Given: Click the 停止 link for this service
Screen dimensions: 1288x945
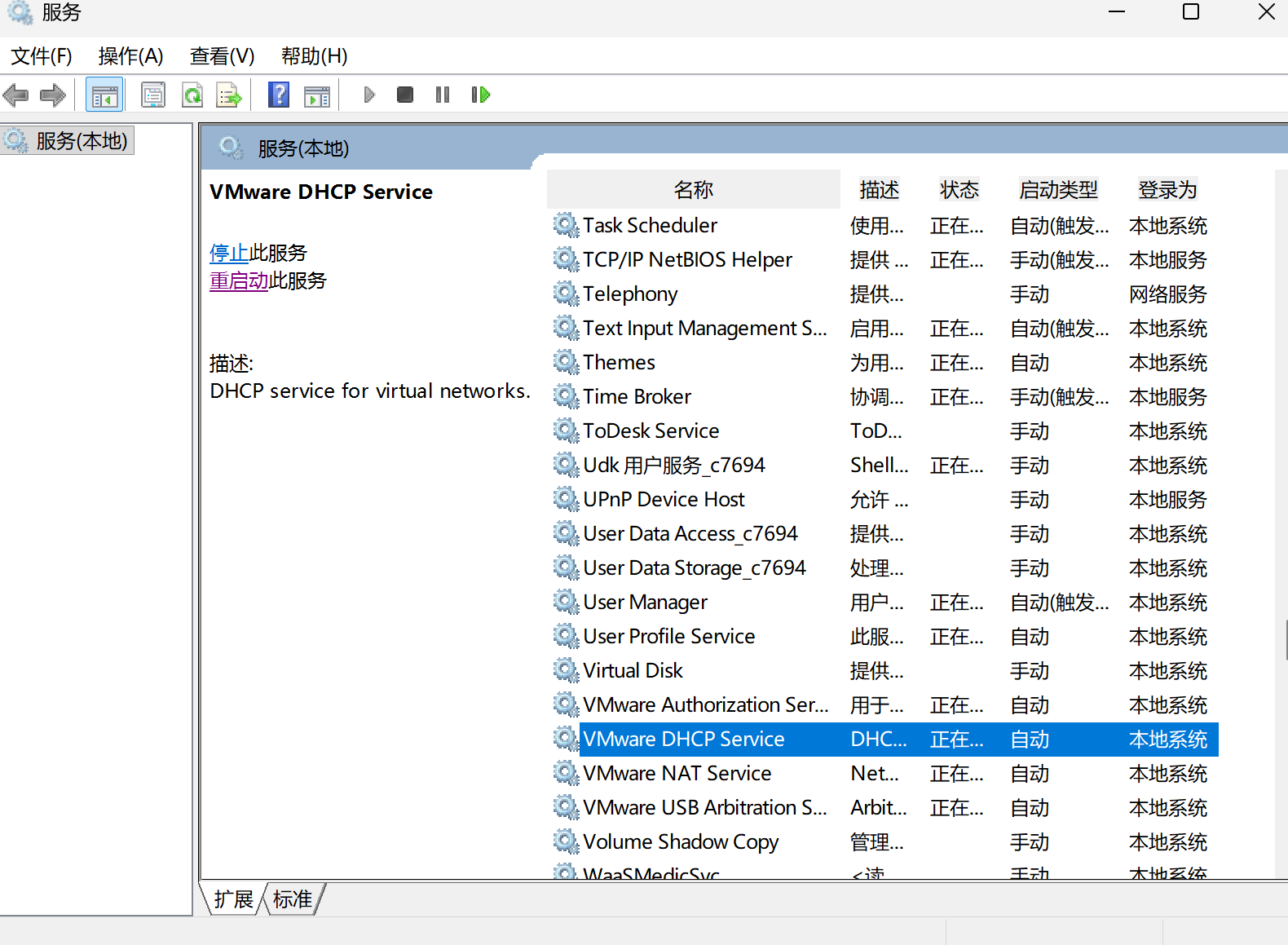Looking at the screenshot, I should 229,254.
